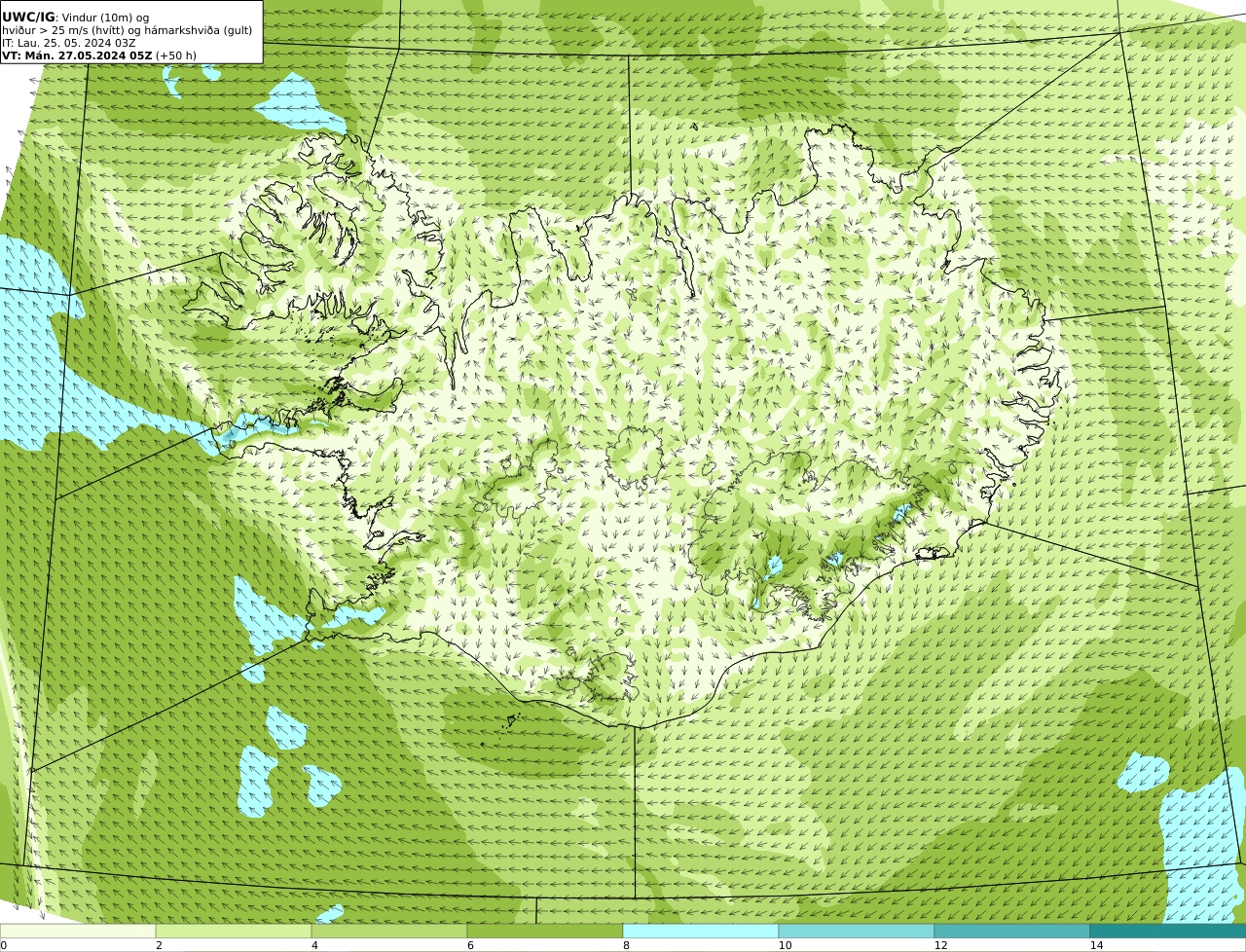Click the legend label "4"

(x=314, y=945)
